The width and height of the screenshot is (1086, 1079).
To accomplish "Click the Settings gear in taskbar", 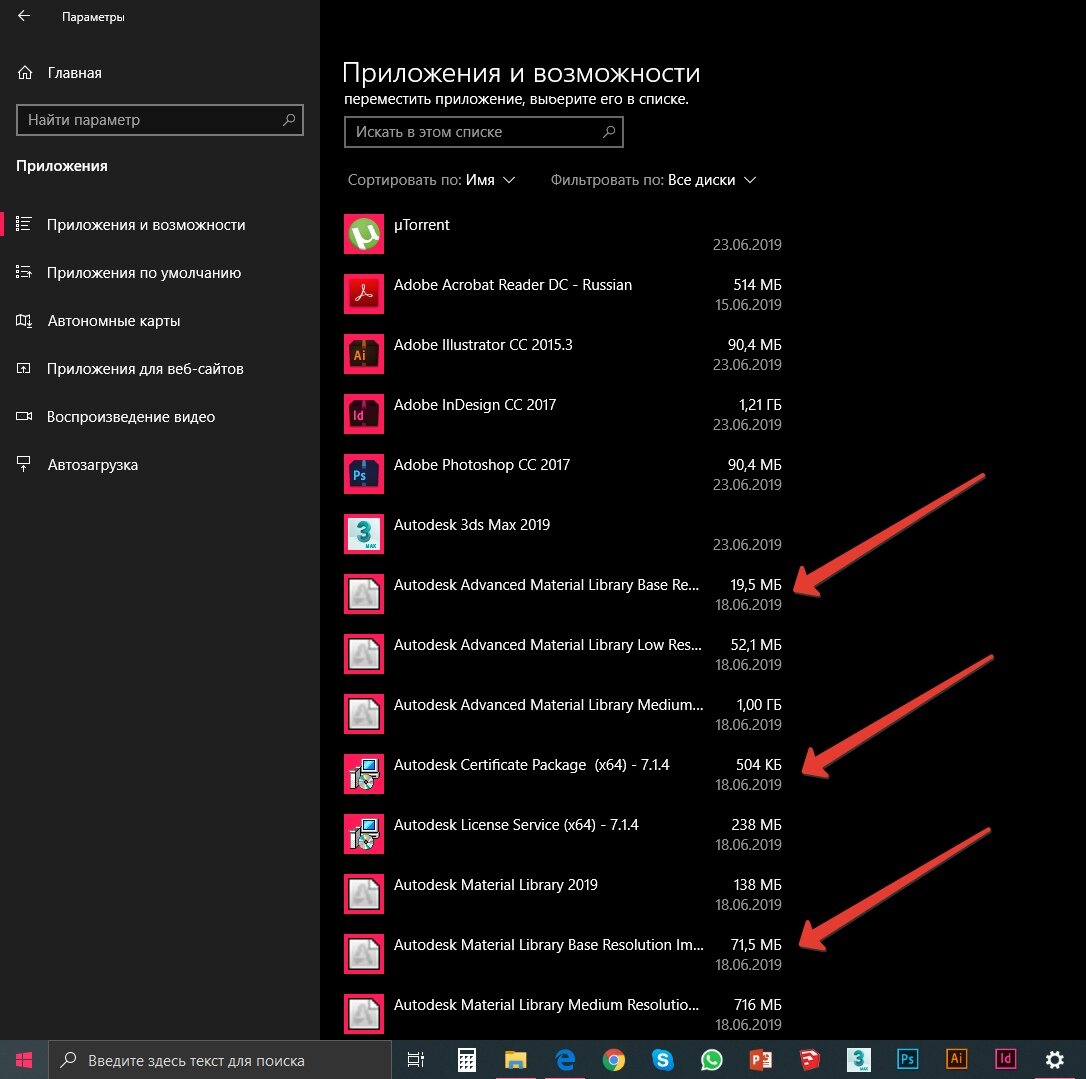I will pyautogui.click(x=1054, y=1060).
